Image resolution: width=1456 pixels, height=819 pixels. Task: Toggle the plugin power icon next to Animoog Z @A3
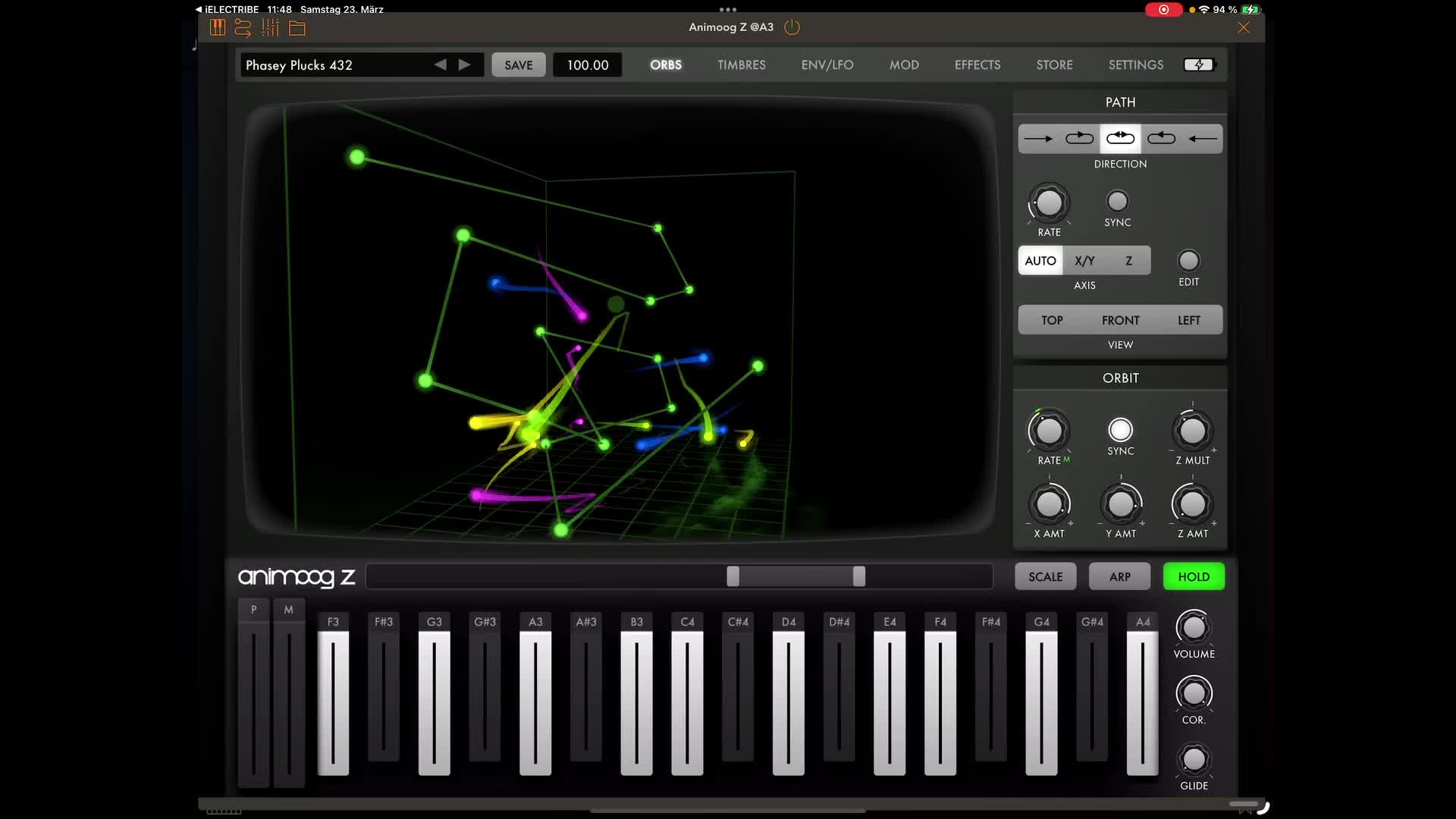(x=792, y=27)
